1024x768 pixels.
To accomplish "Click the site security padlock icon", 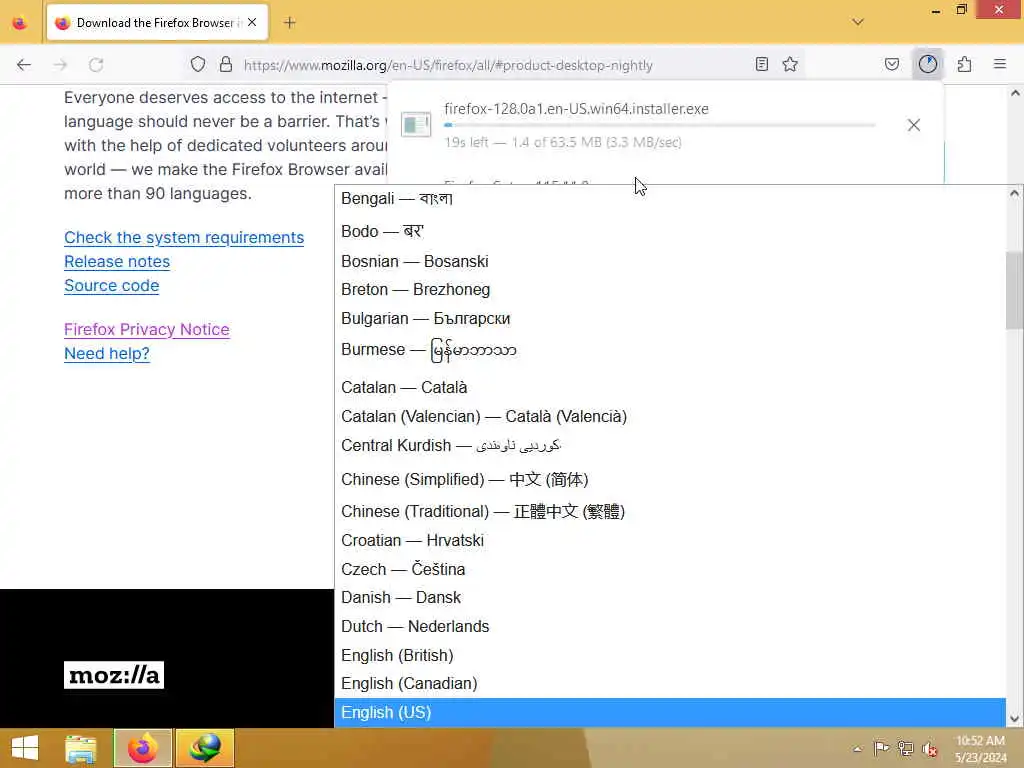I will 226,65.
